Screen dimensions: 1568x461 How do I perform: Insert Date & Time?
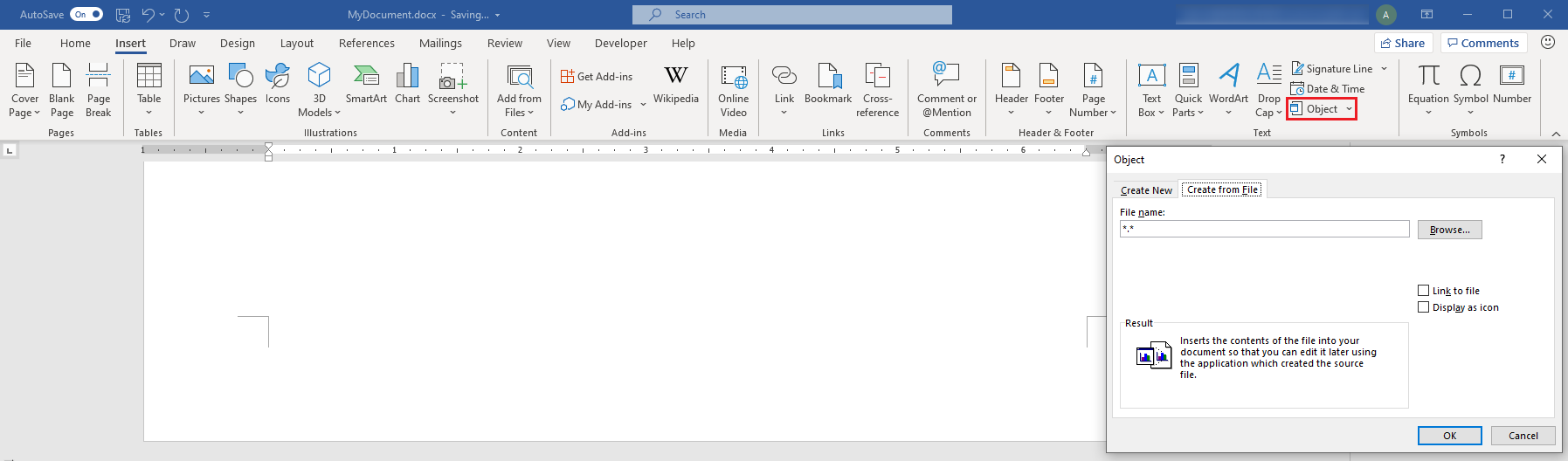point(1328,88)
